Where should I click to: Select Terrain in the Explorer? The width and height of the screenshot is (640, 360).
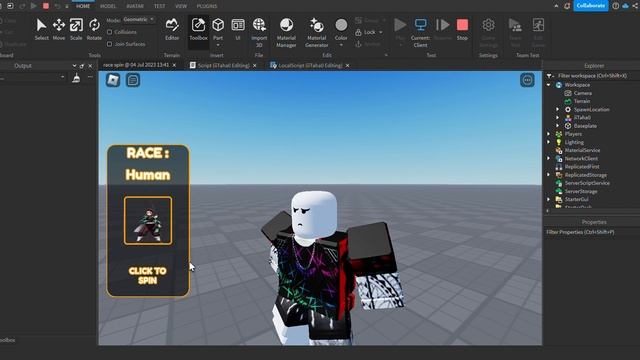(582, 101)
